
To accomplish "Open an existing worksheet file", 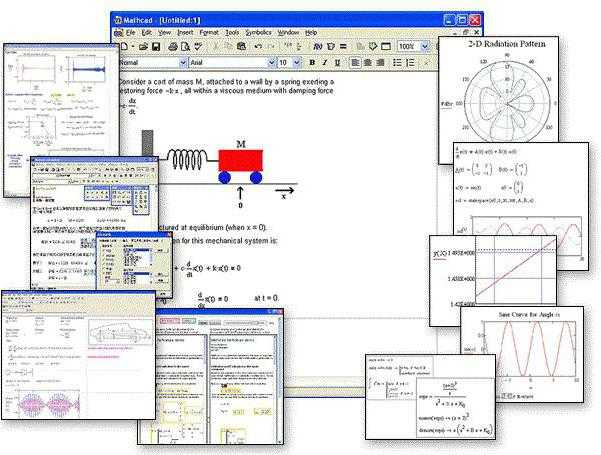I will coord(143,46).
